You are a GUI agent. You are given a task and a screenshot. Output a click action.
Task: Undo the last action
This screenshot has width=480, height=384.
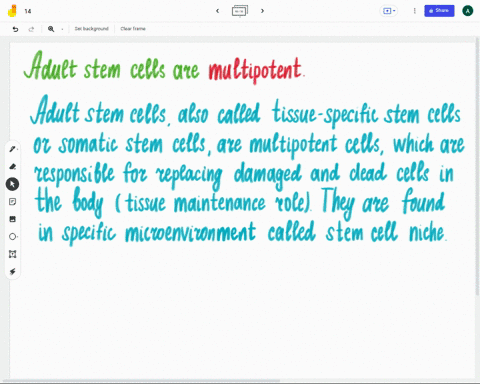coord(15,29)
